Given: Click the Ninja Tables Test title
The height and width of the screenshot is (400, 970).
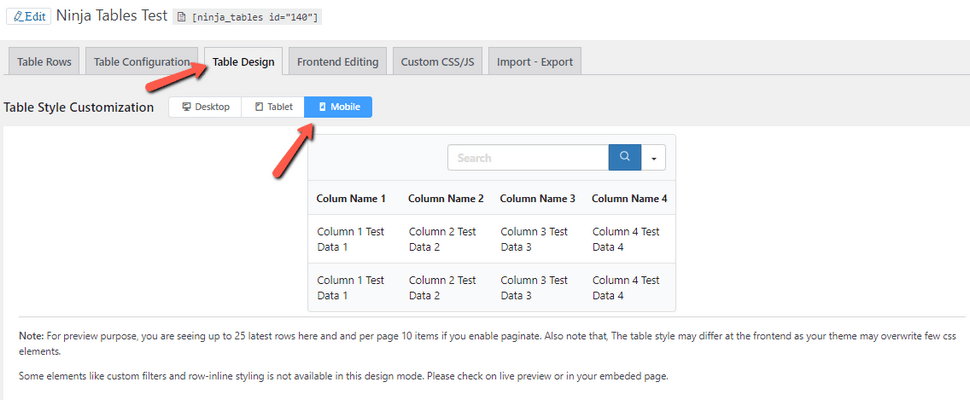Looking at the screenshot, I should click(x=112, y=15).
